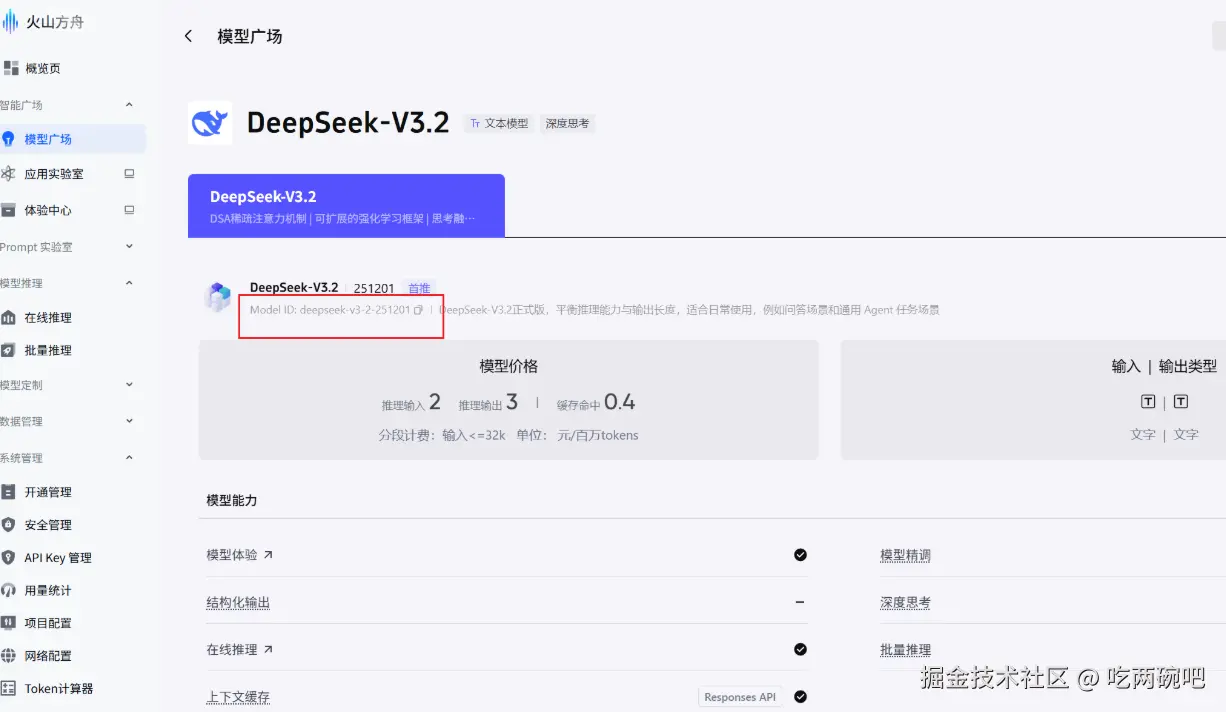
Task: Click the 首推 badge
Action: [x=419, y=288]
